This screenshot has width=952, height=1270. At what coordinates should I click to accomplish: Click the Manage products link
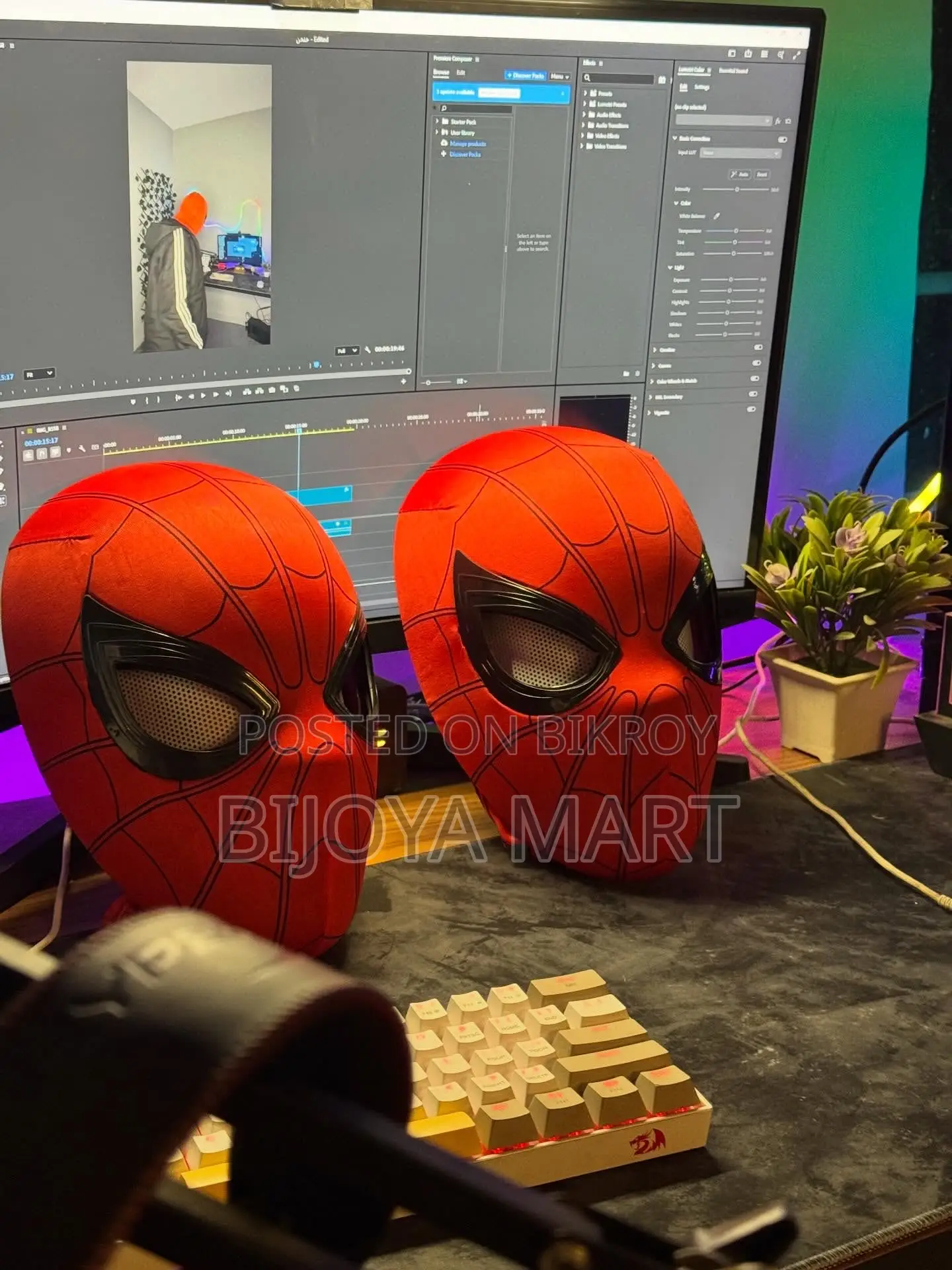pyautogui.click(x=468, y=144)
